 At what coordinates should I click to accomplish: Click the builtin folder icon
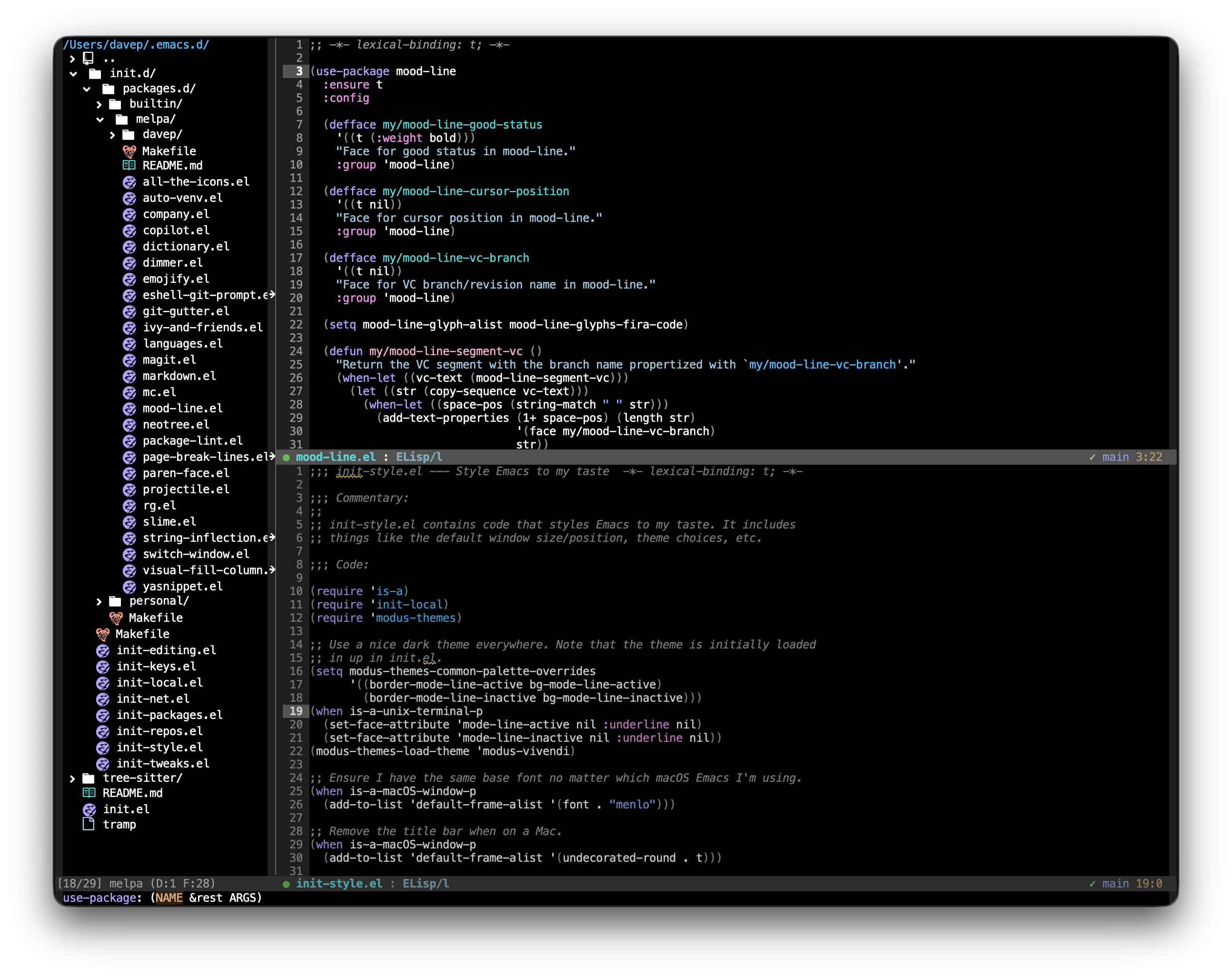115,104
